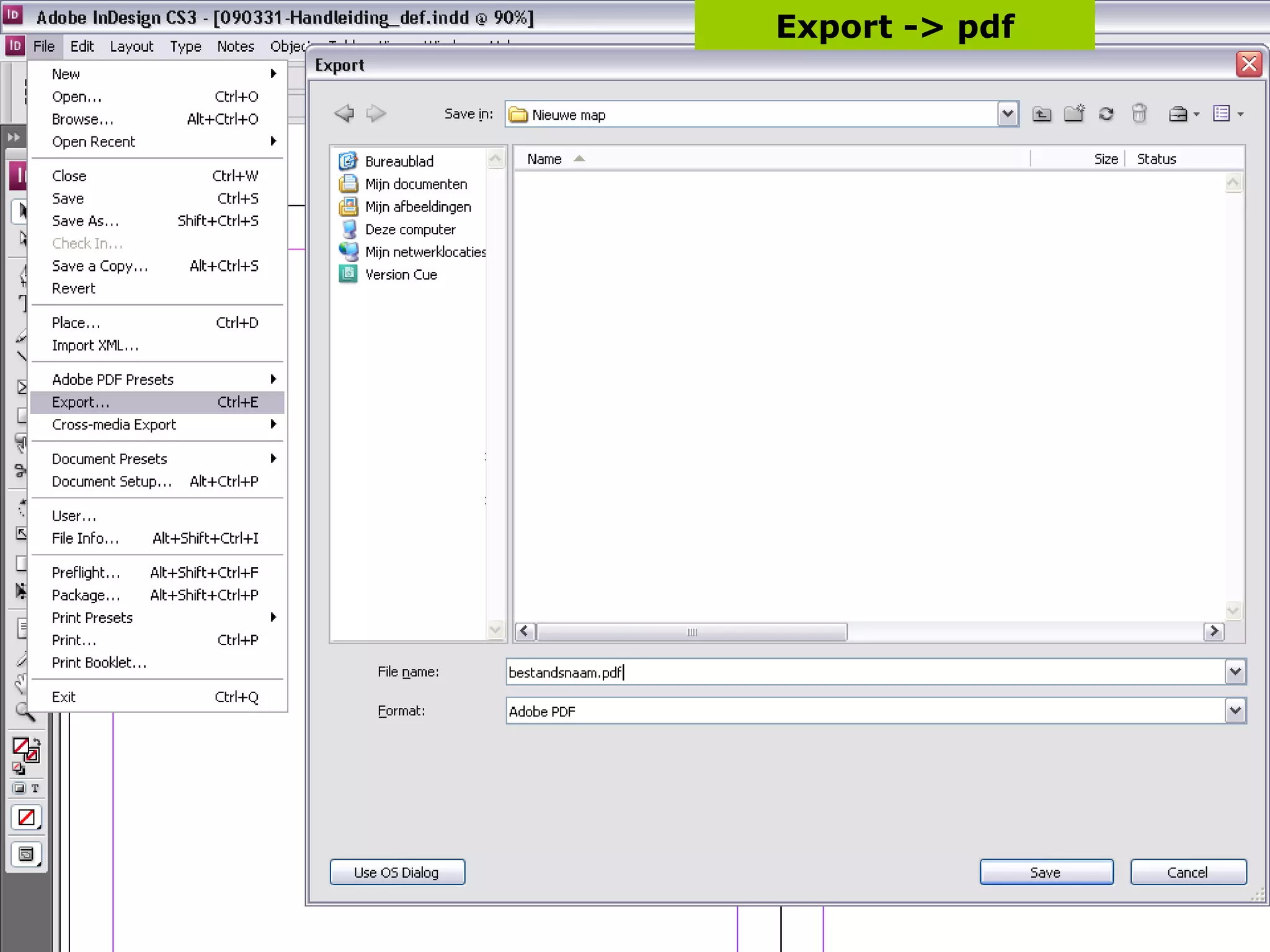Expand the New submenu
This screenshot has width=1270, height=952.
pos(158,74)
